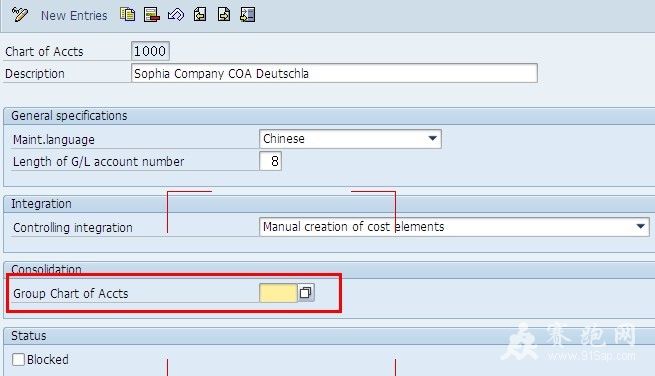Viewport: 655px width, 376px height.
Task: Enable the Blocked checkbox
Action: pyautogui.click(x=18, y=359)
